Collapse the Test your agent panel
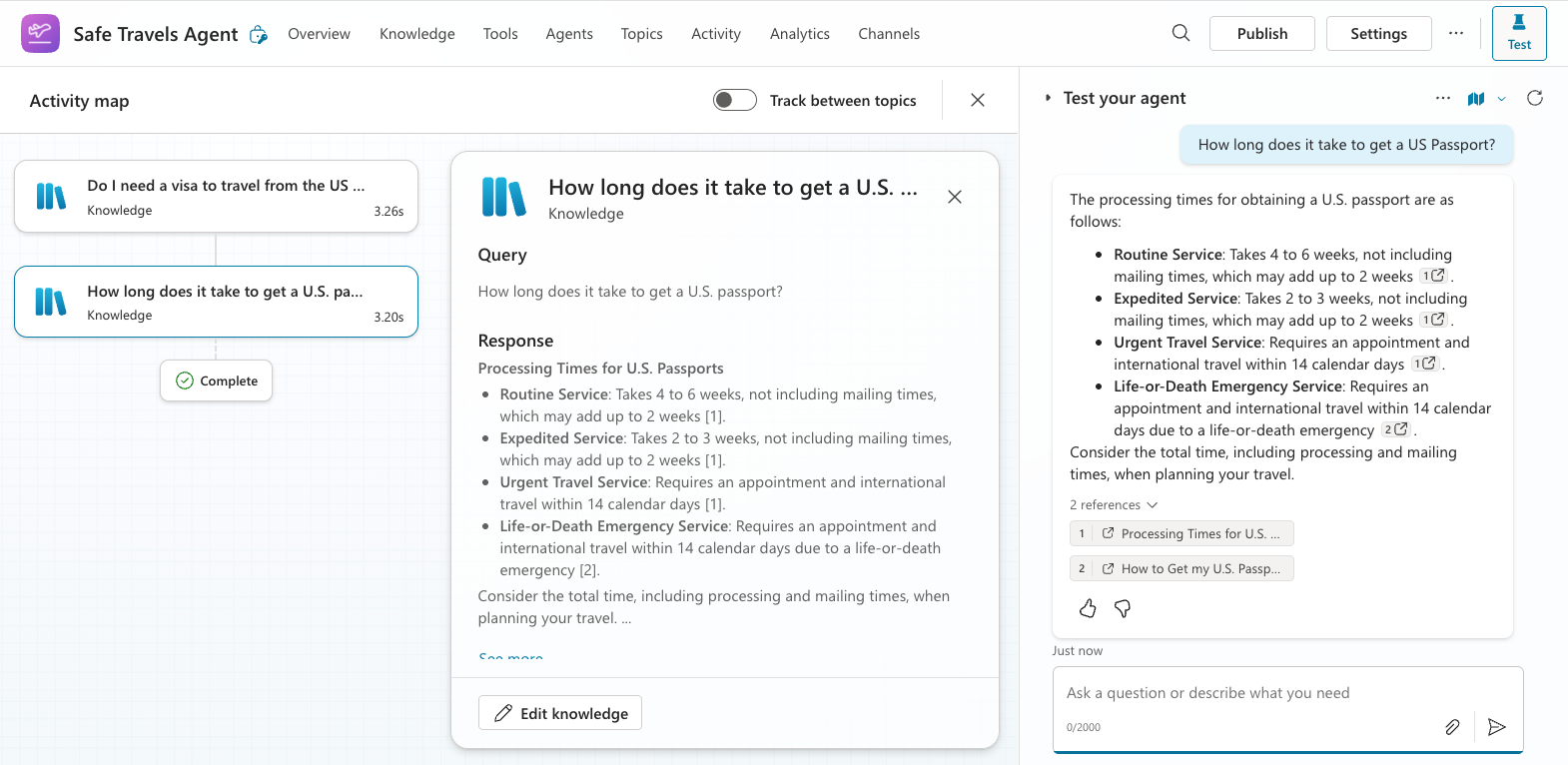The width and height of the screenshot is (1568, 765). pos(1048,98)
